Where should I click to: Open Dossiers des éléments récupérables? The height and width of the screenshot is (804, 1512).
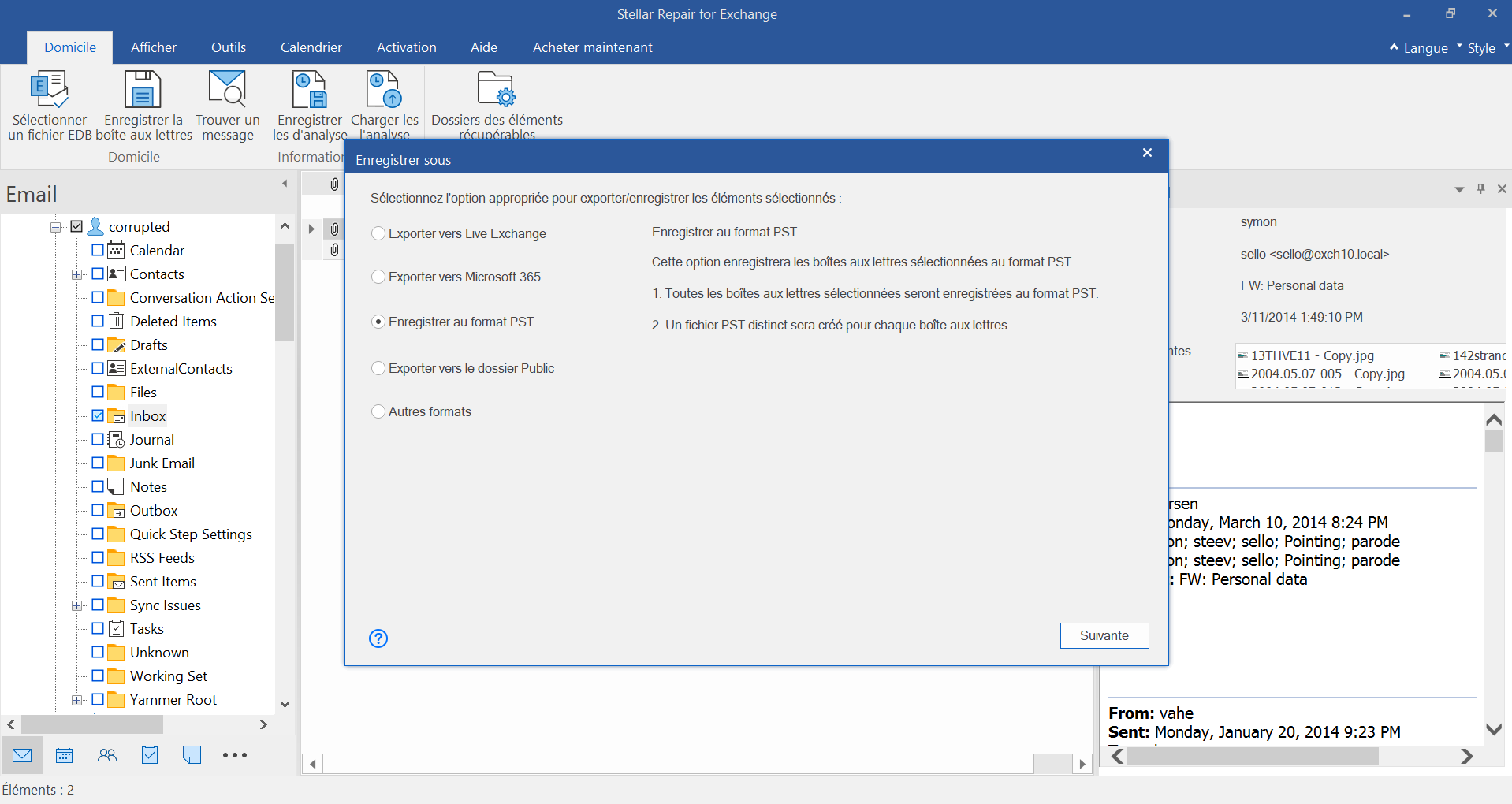[497, 88]
